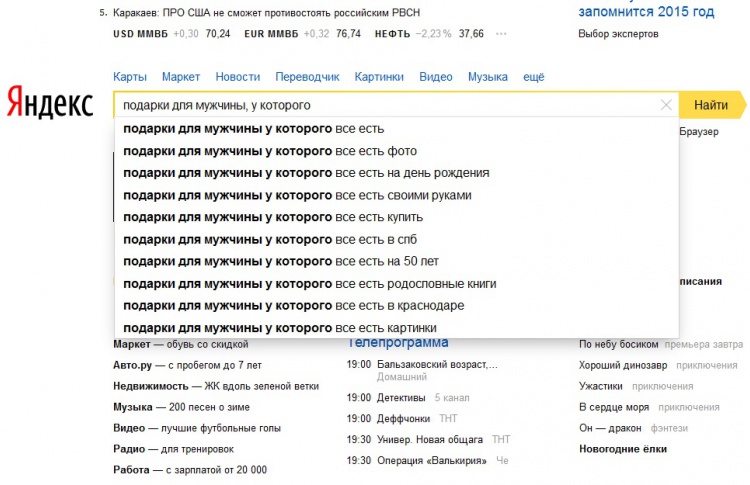750x485 pixels.
Task: Open 'Маркет — обувь со скидкой' link
Action: pyautogui.click(x=181, y=344)
